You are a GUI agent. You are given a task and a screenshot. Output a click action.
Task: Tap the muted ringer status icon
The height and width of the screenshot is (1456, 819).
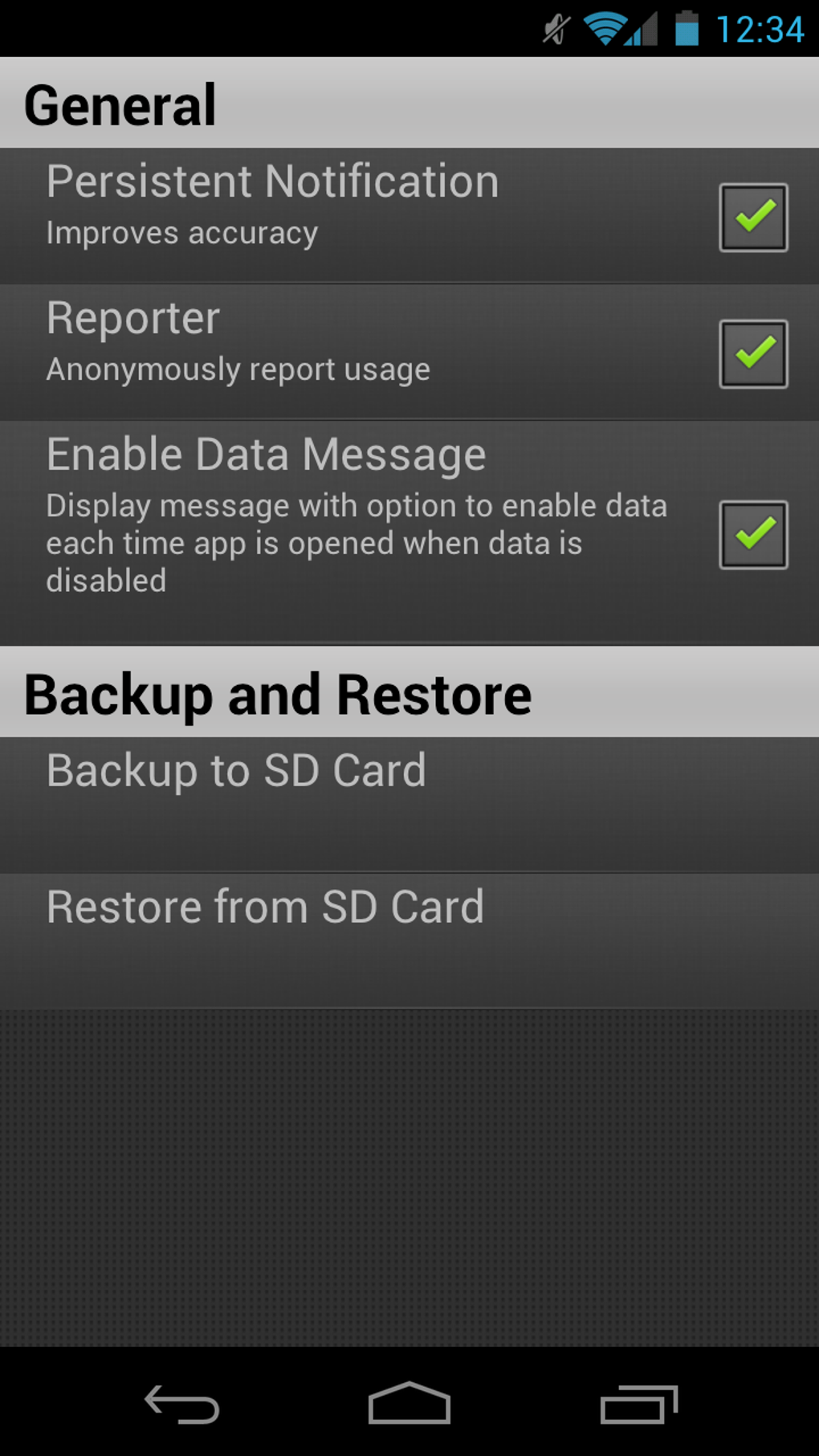(556, 30)
